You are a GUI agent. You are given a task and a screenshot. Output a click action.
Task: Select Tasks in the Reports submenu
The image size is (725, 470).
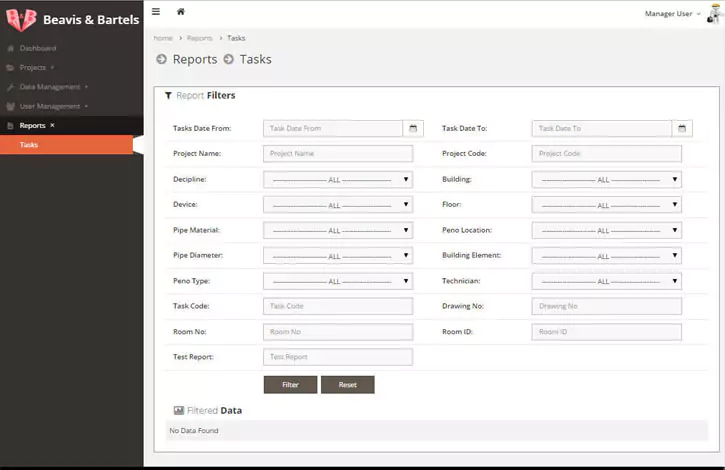30,145
